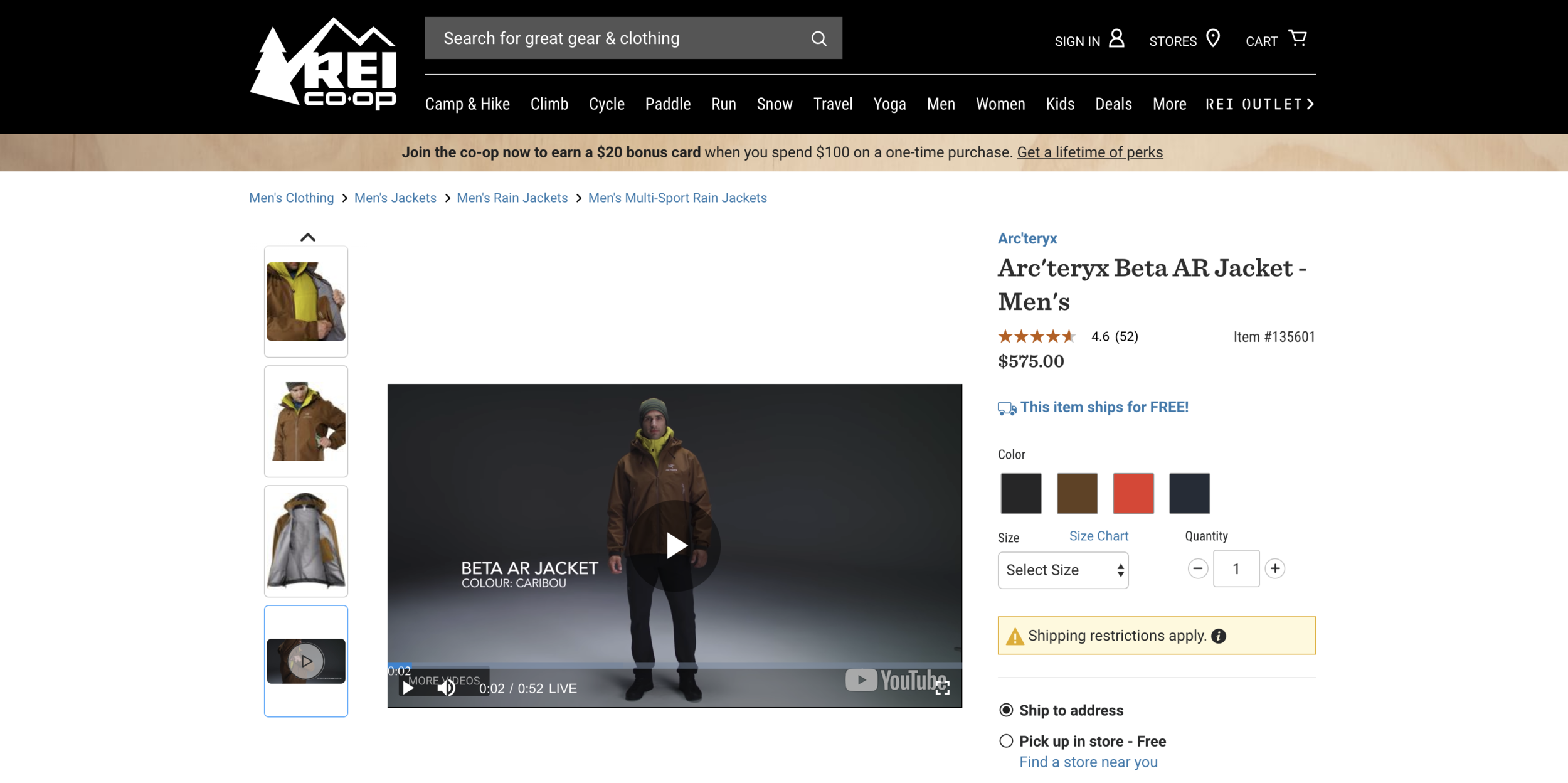1568x783 pixels.
Task: Click the YouTube logo on the video
Action: [x=896, y=680]
